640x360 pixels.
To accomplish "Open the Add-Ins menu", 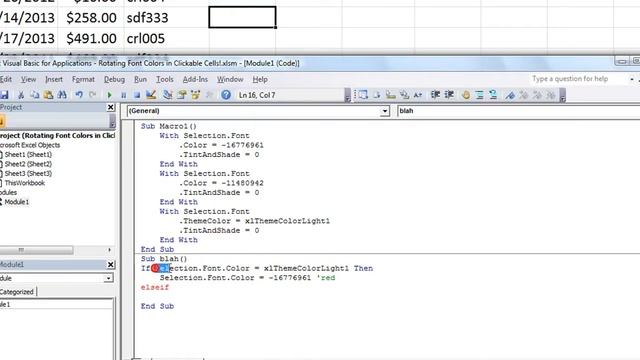I will coord(195,79).
